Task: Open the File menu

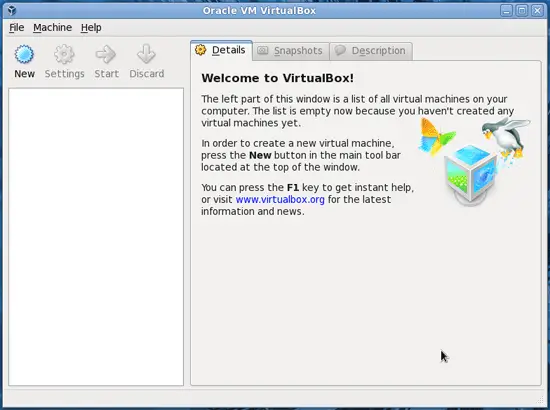Action: (16, 27)
